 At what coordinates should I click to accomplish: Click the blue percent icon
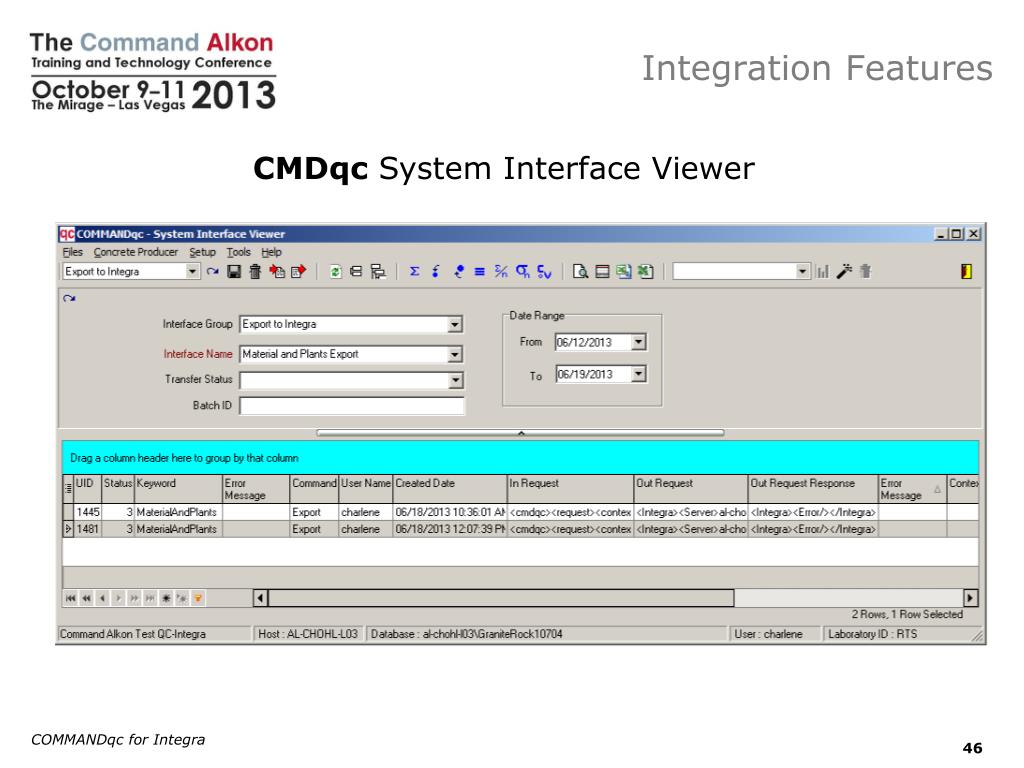pos(501,272)
